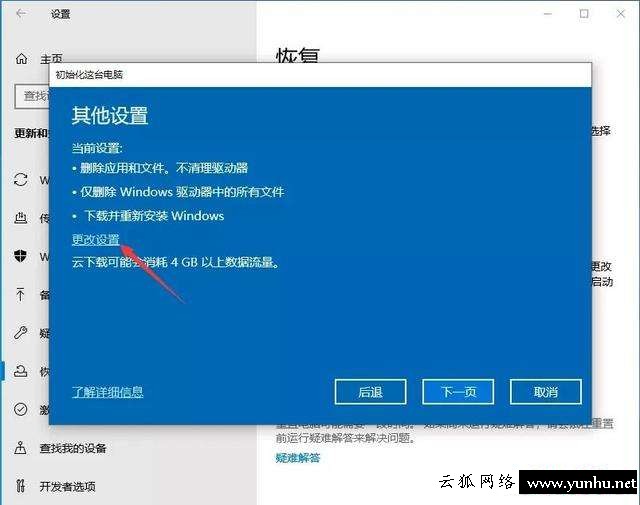Viewport: 640px width, 505px height.
Task: Click the 后退 button
Action: tap(370, 392)
